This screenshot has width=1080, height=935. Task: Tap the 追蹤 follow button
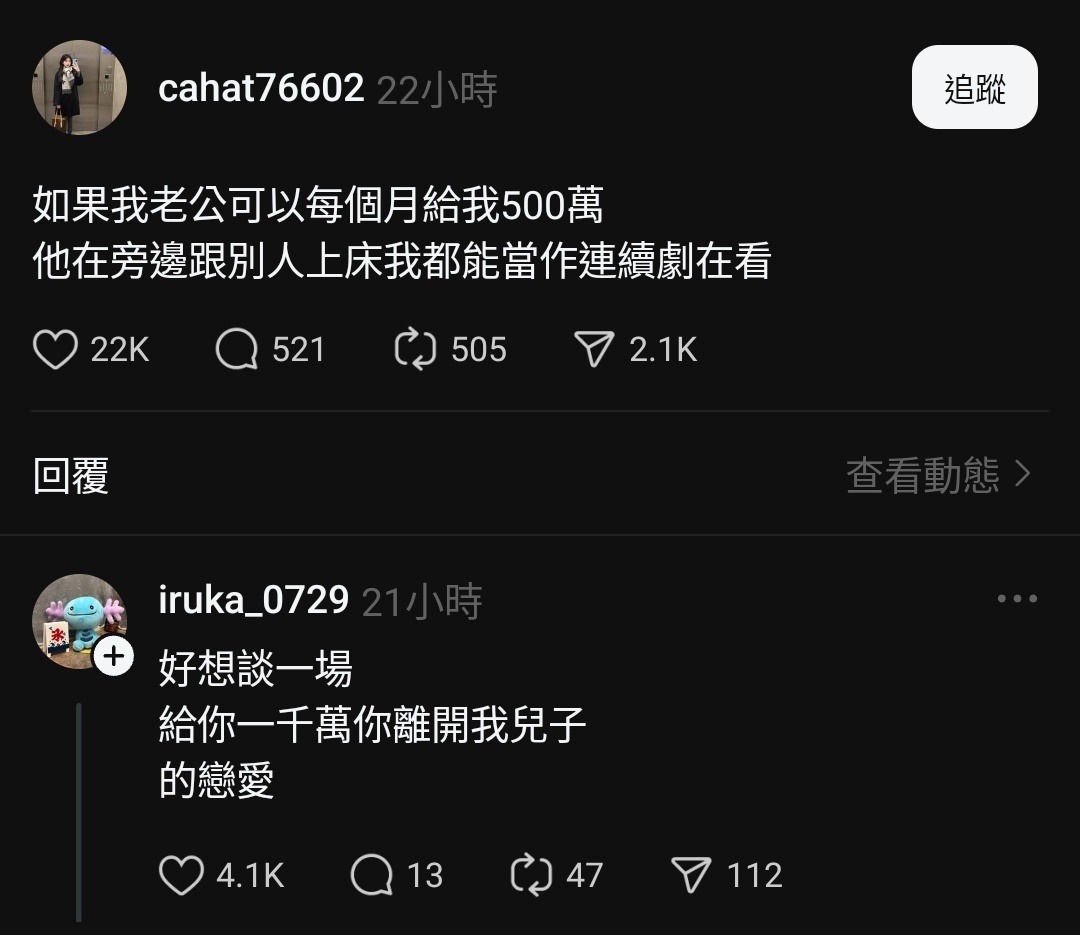975,88
